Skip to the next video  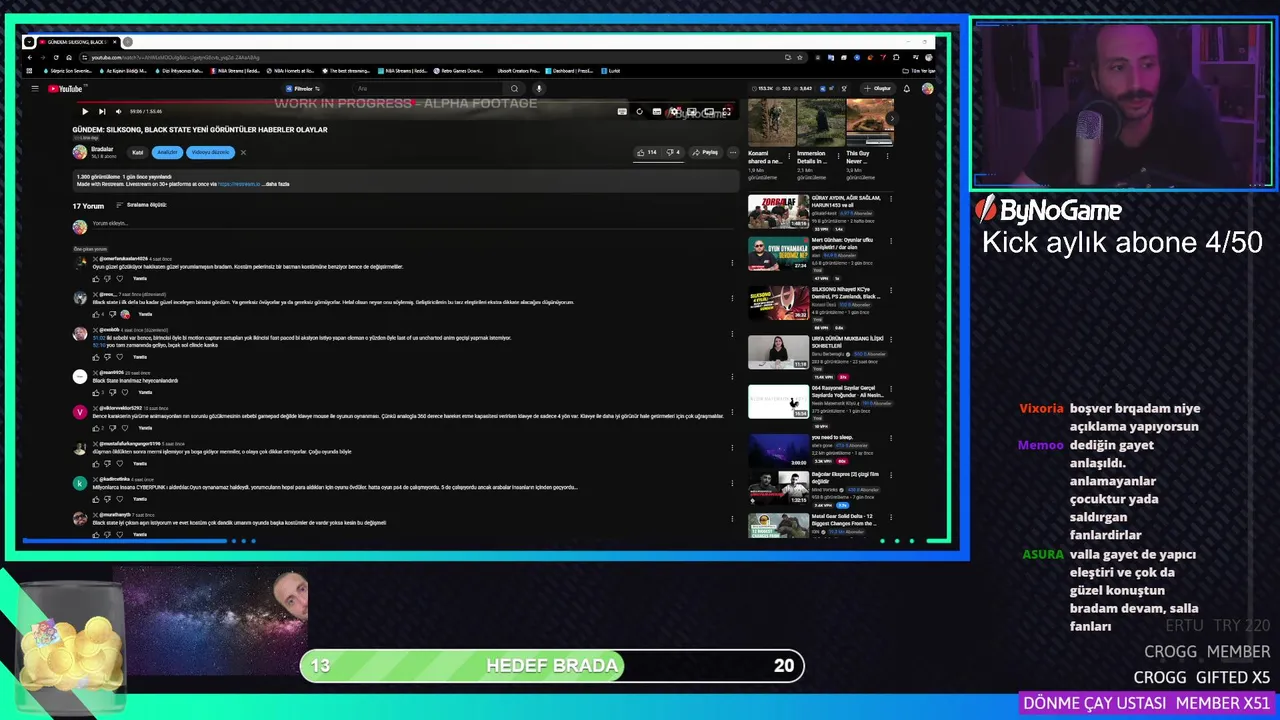coord(101,111)
